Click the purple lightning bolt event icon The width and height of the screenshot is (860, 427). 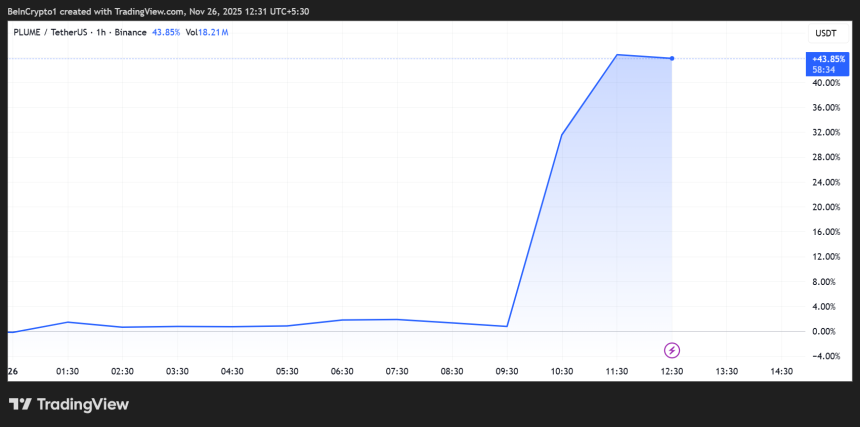click(672, 350)
